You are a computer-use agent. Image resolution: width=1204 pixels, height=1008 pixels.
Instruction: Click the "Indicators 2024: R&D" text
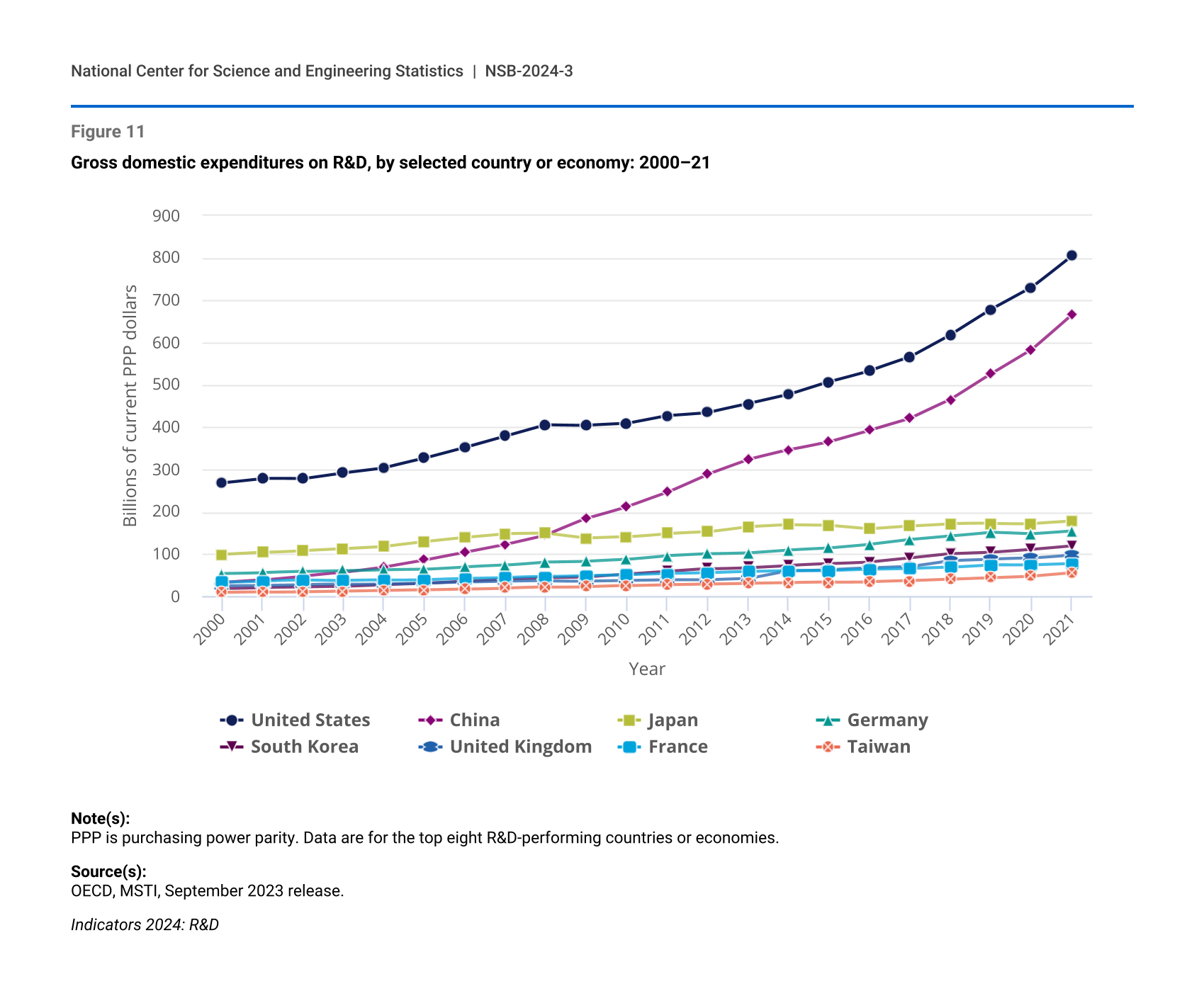[145, 925]
